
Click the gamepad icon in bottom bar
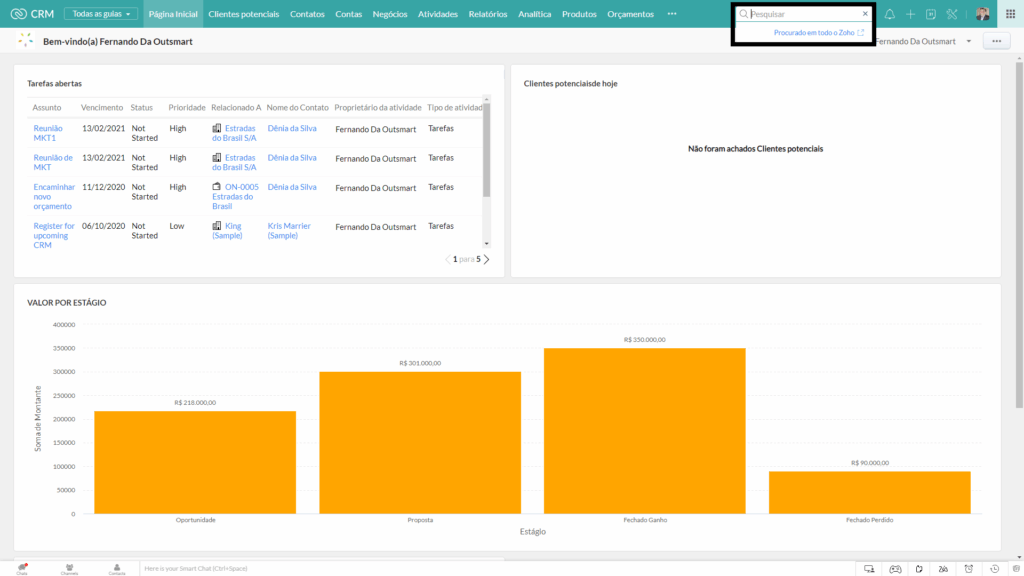895,569
